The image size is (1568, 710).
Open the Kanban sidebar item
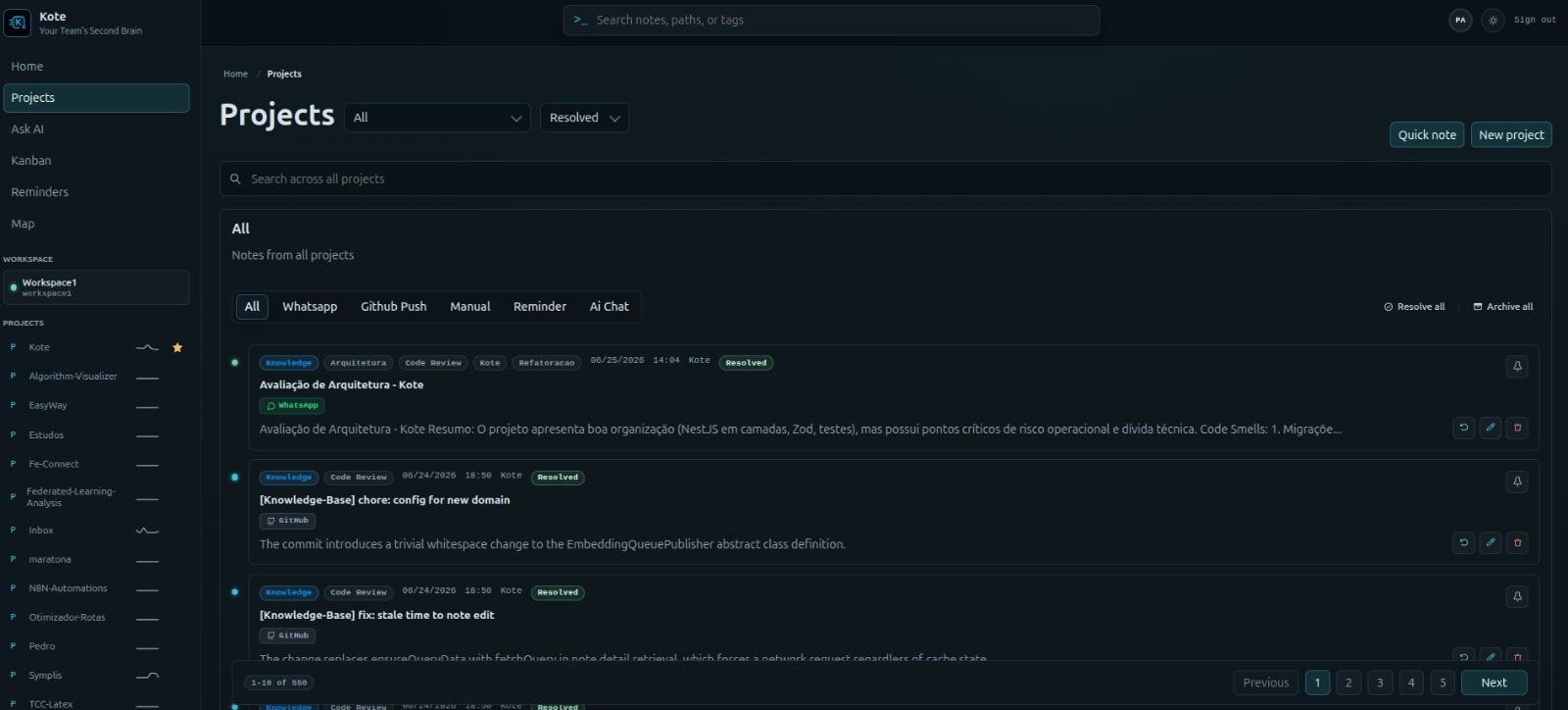[96, 161]
